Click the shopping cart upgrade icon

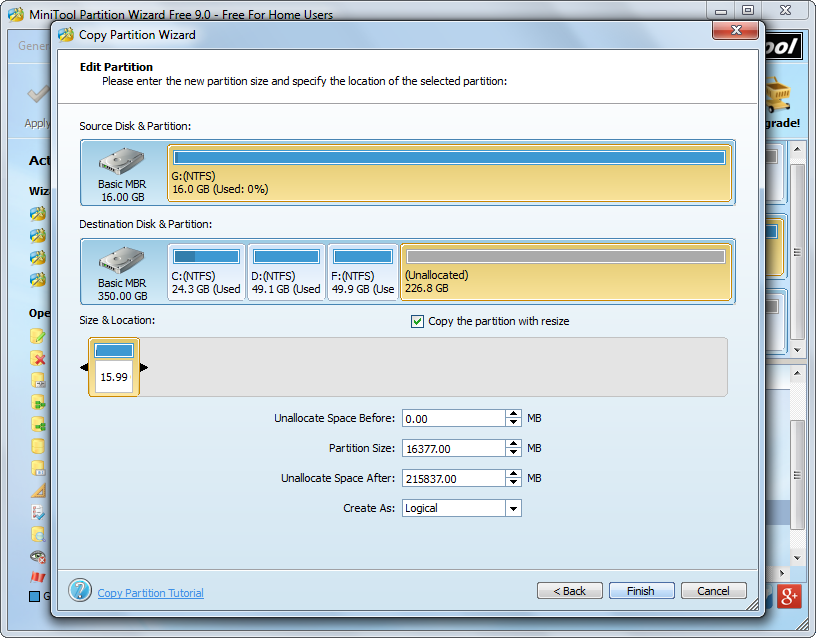coord(777,95)
